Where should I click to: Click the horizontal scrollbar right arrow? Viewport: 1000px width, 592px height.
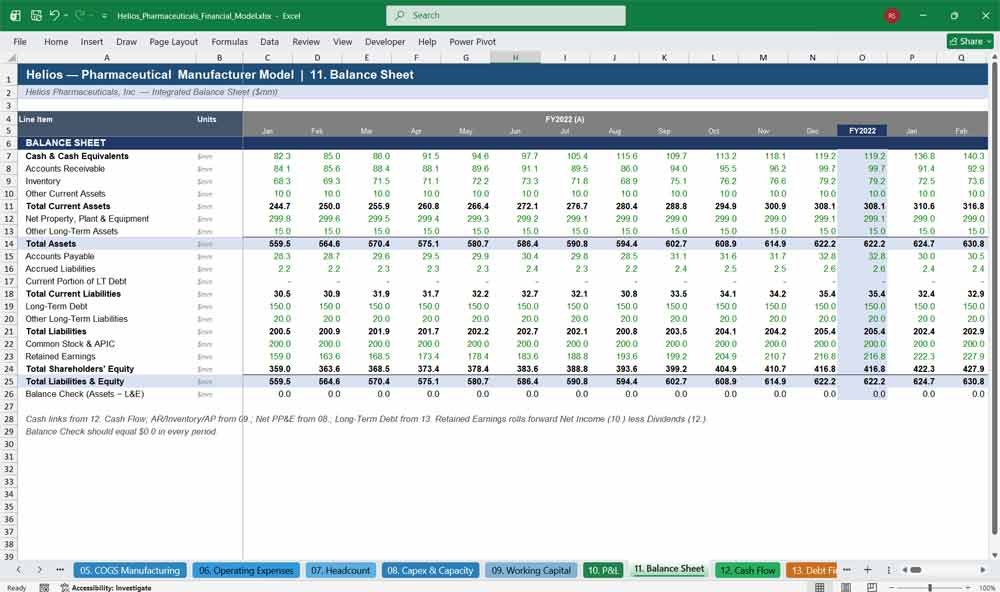coord(983,570)
